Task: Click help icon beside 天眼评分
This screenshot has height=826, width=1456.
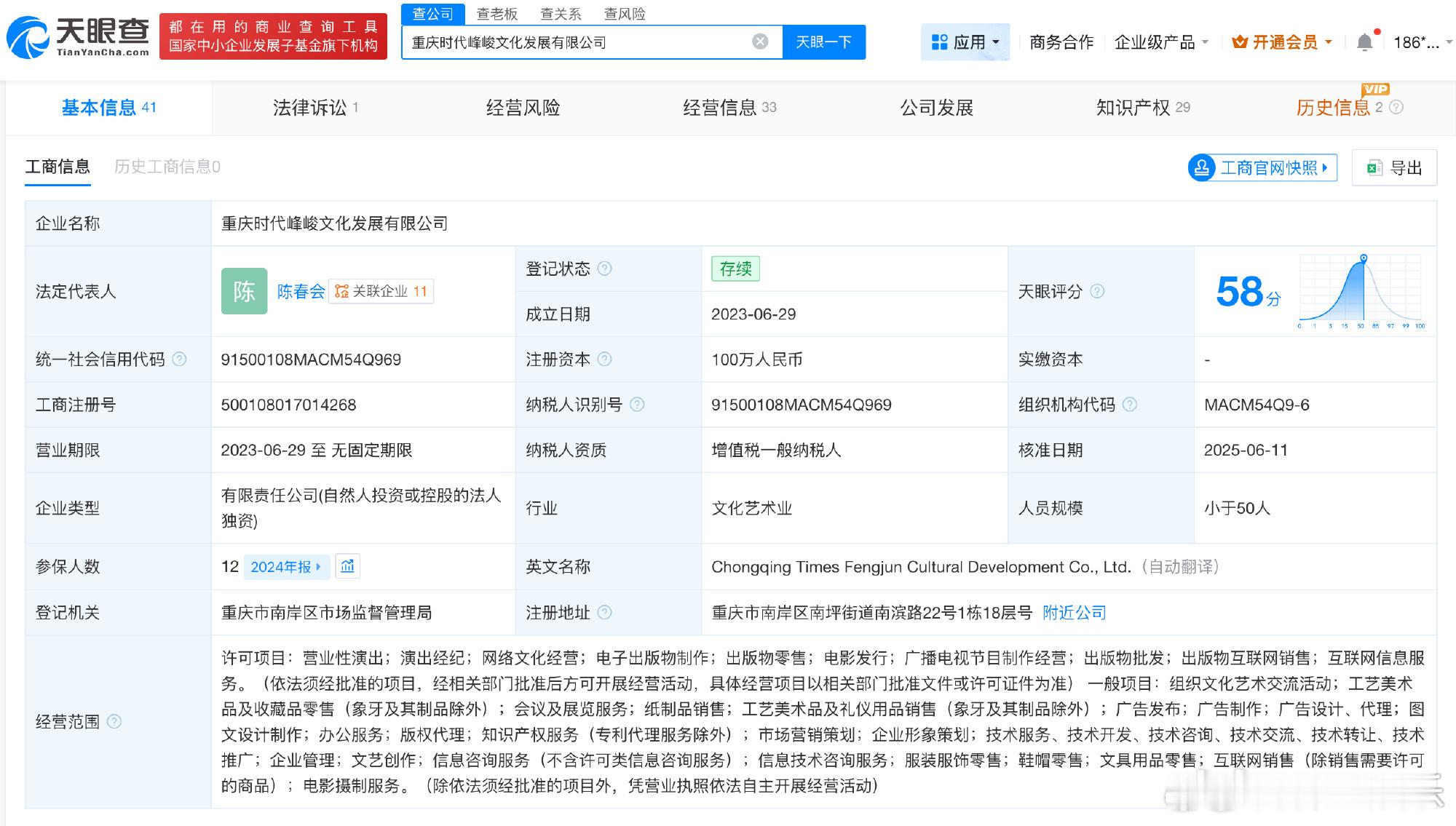Action: click(x=1097, y=292)
